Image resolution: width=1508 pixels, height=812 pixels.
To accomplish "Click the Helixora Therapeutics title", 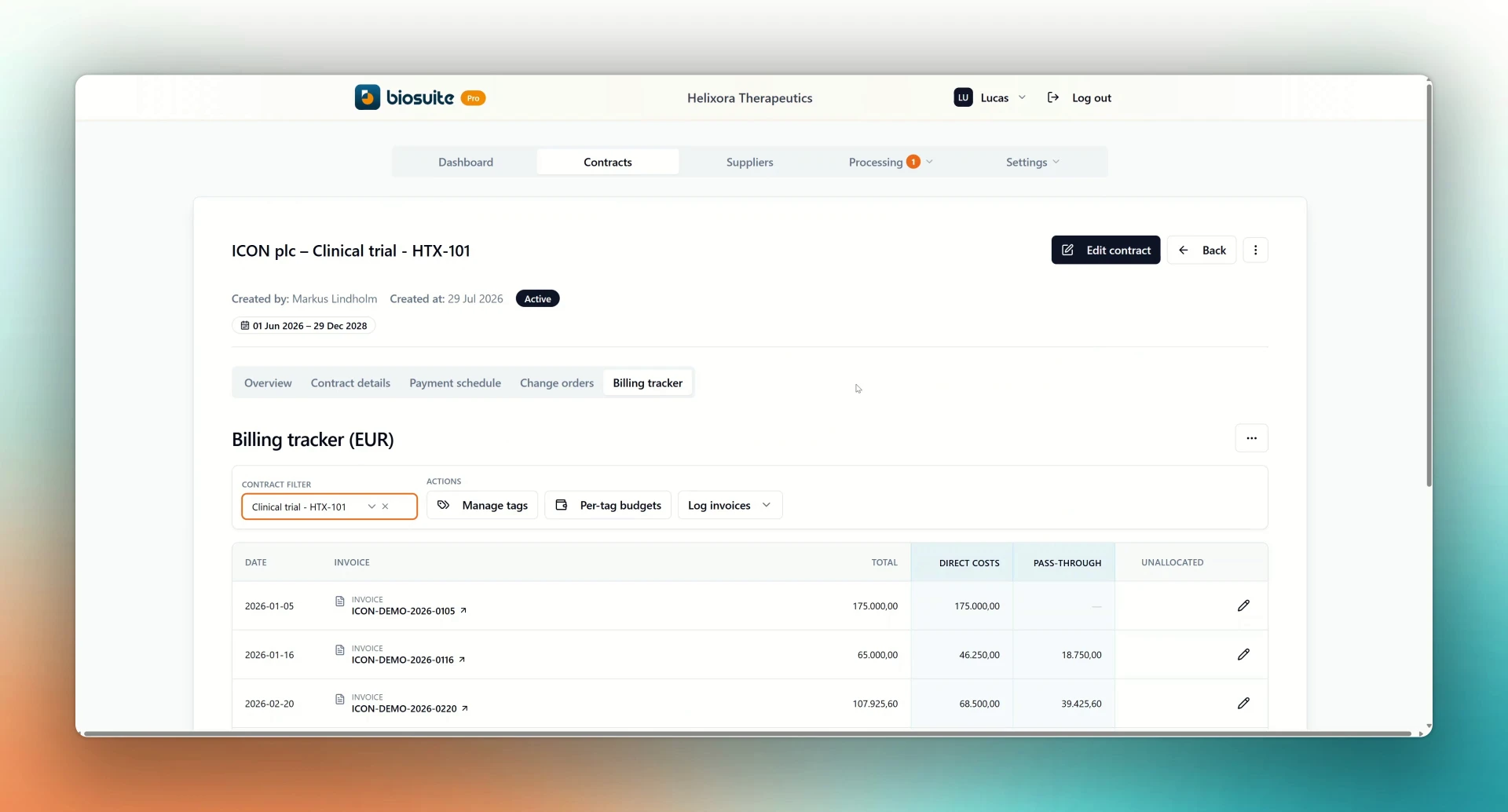I will click(749, 97).
